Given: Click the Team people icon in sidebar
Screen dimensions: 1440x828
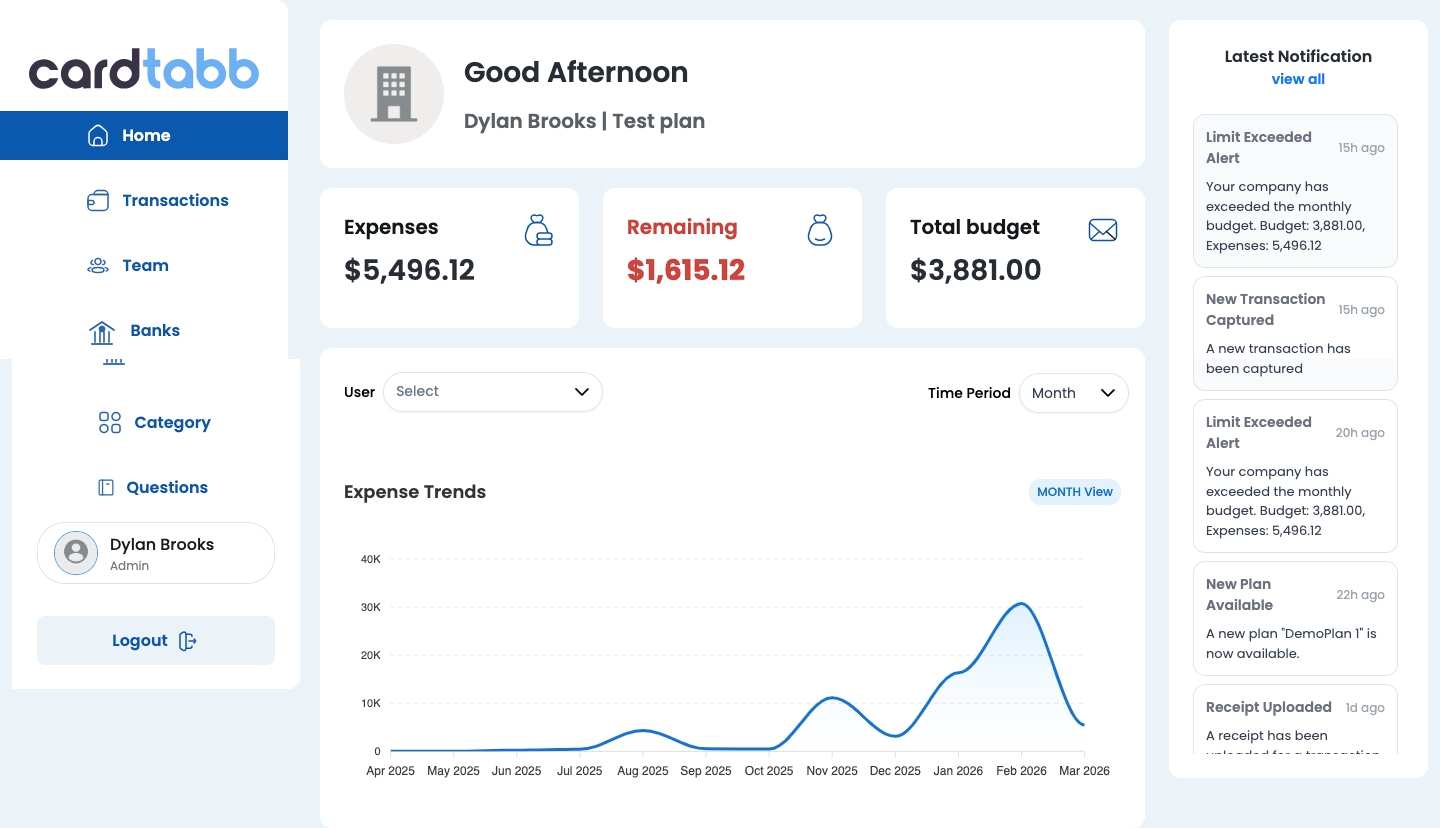Looking at the screenshot, I should 98,266.
